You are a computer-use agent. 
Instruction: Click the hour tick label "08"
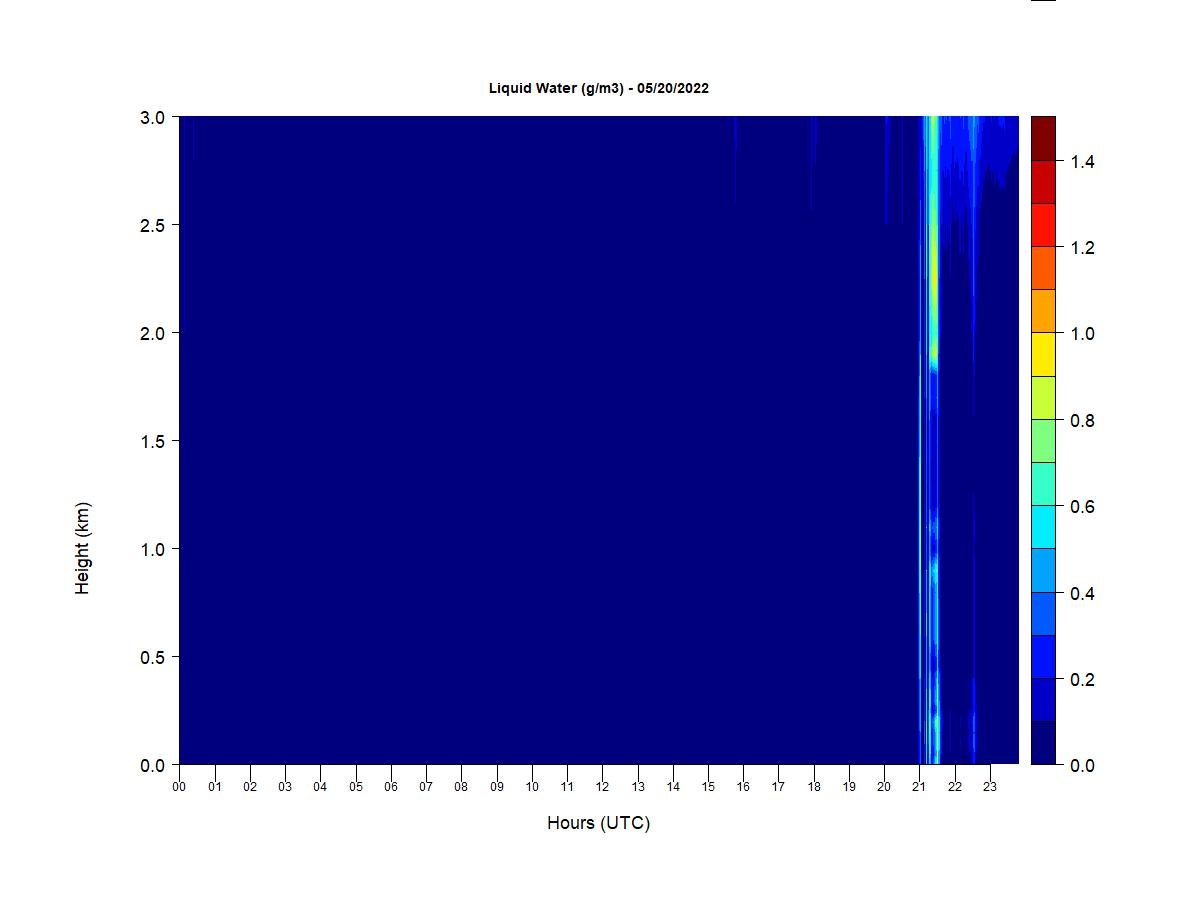[x=461, y=787]
